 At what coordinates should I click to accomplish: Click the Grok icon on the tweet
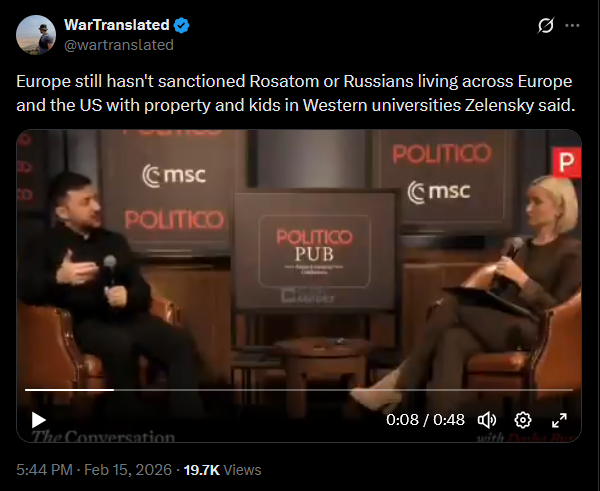pos(545,26)
